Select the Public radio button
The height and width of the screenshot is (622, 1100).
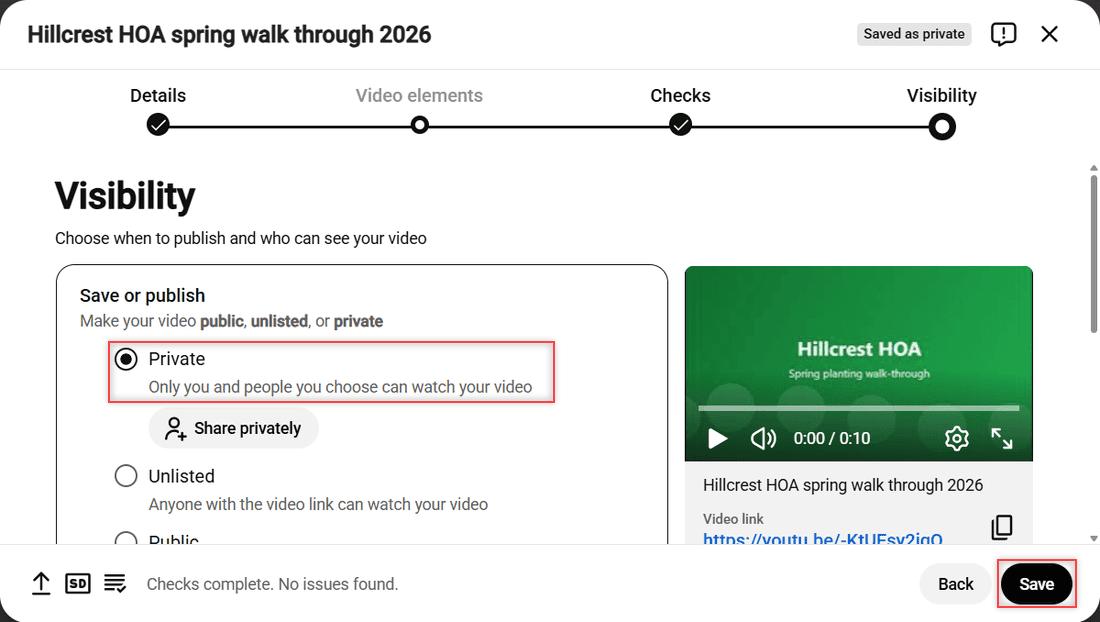(126, 538)
